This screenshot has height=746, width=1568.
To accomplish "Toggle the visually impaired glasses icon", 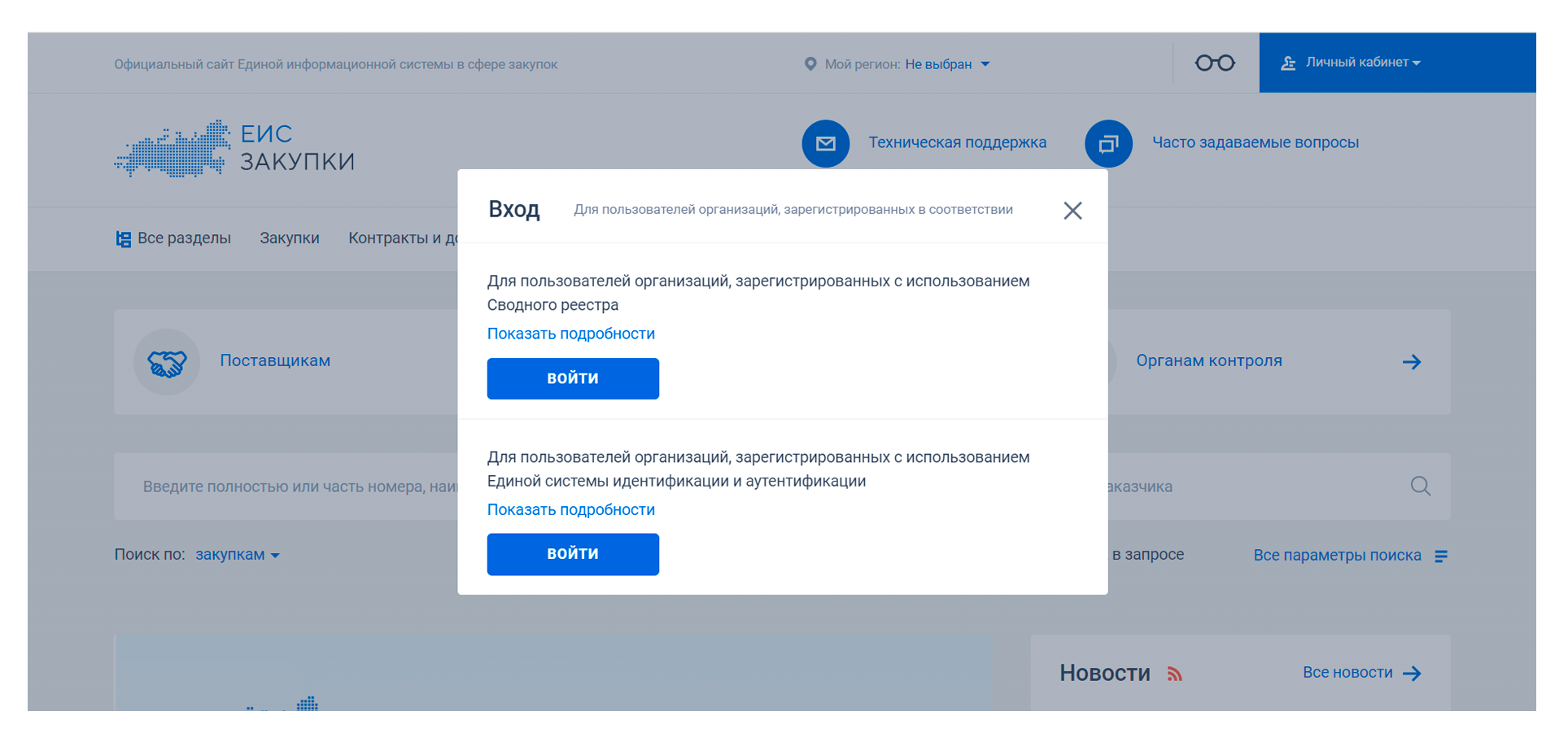I will [x=1215, y=63].
